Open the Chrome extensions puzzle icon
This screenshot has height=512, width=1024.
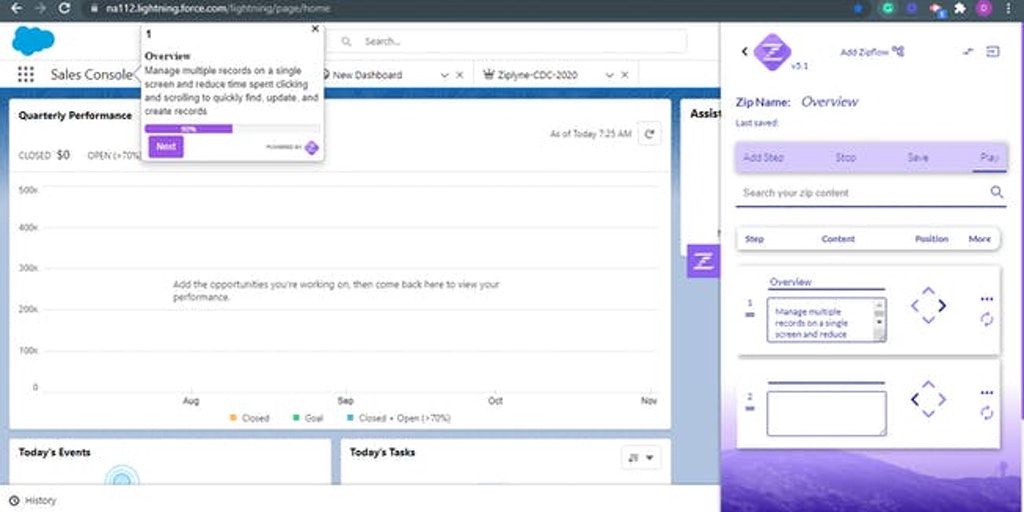click(959, 8)
